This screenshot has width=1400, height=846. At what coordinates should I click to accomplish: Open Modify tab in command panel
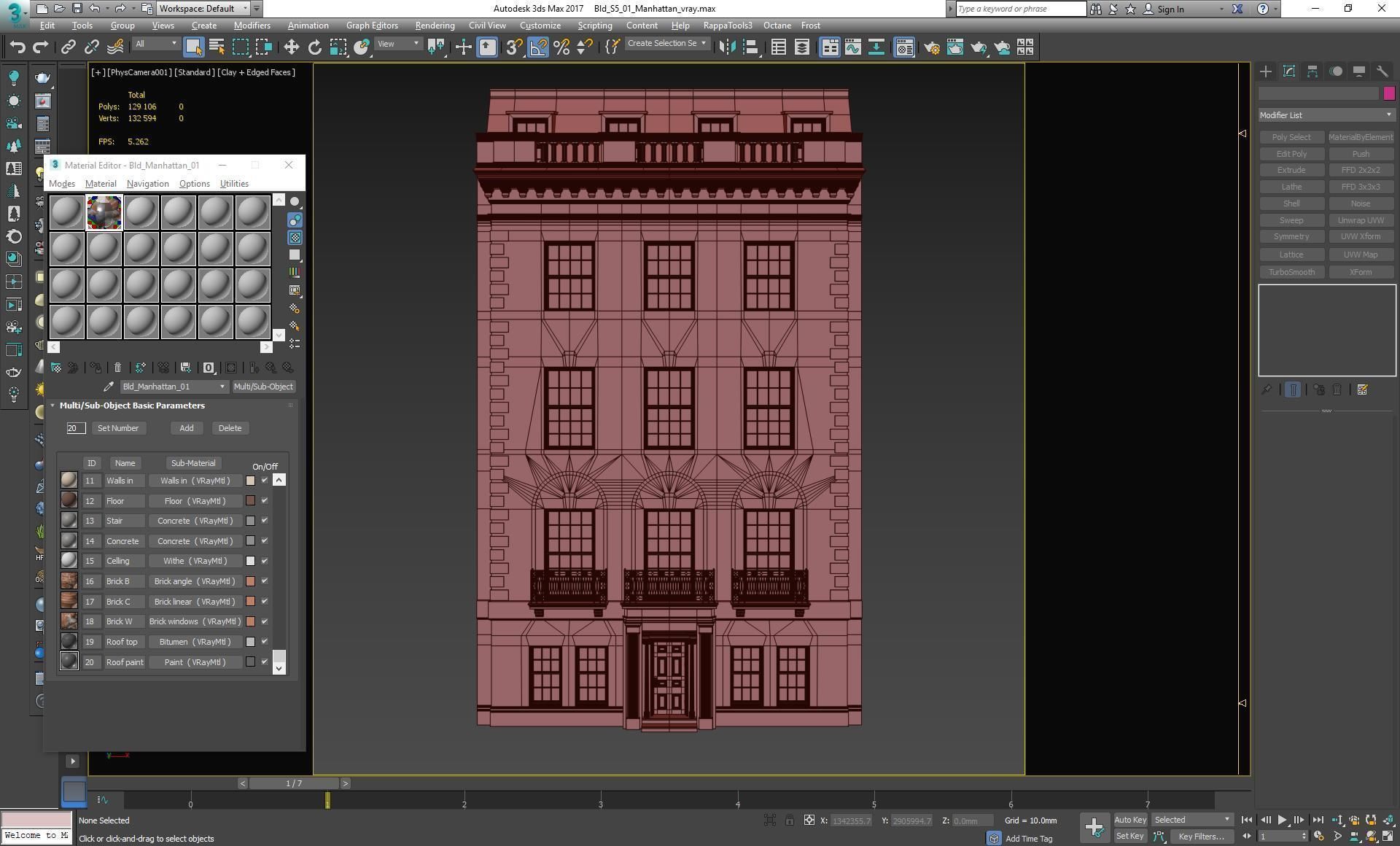coord(1289,71)
